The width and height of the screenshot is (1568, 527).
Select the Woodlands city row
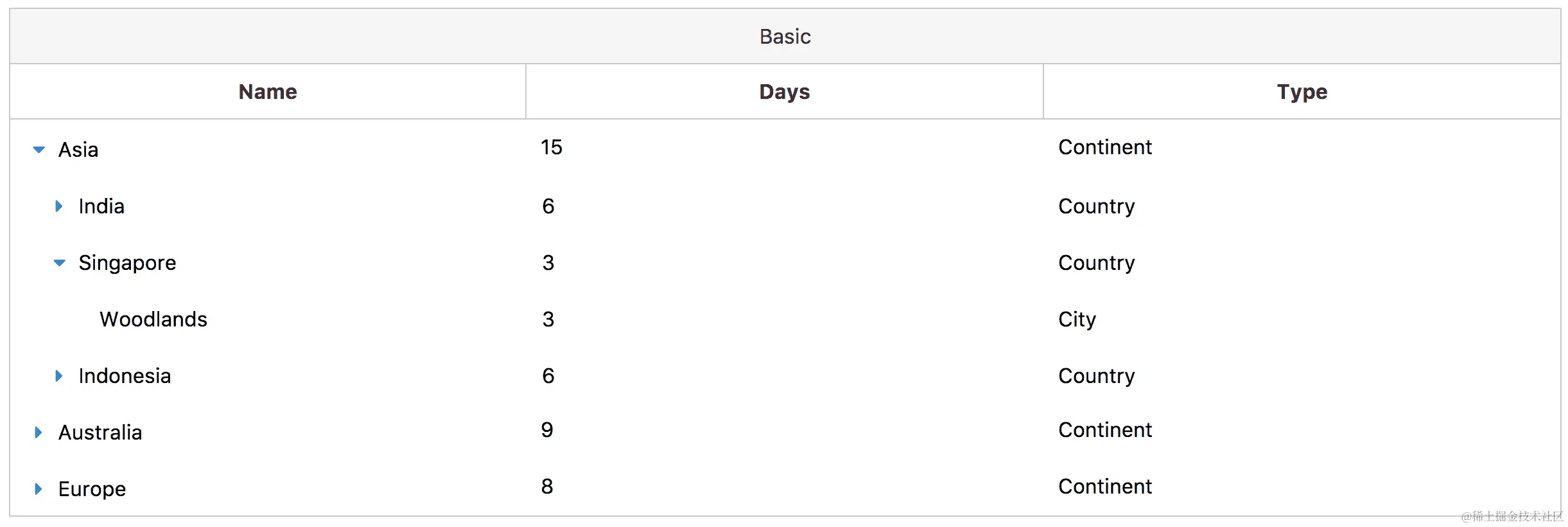click(785, 319)
